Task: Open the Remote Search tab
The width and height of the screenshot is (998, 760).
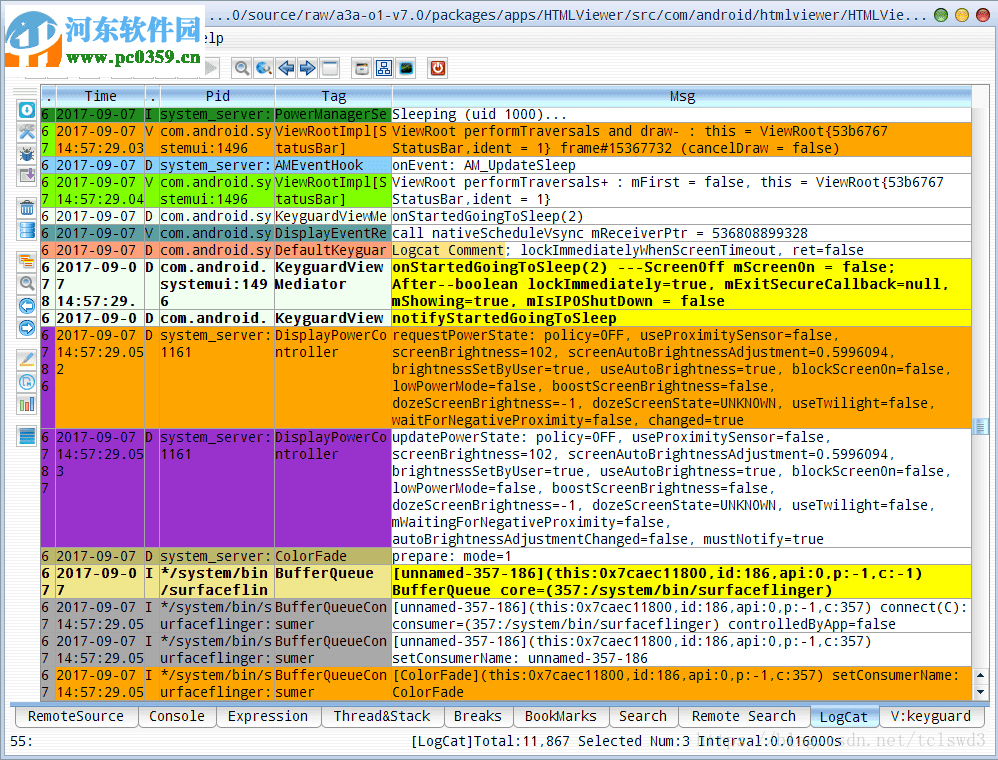Action: coord(744,716)
